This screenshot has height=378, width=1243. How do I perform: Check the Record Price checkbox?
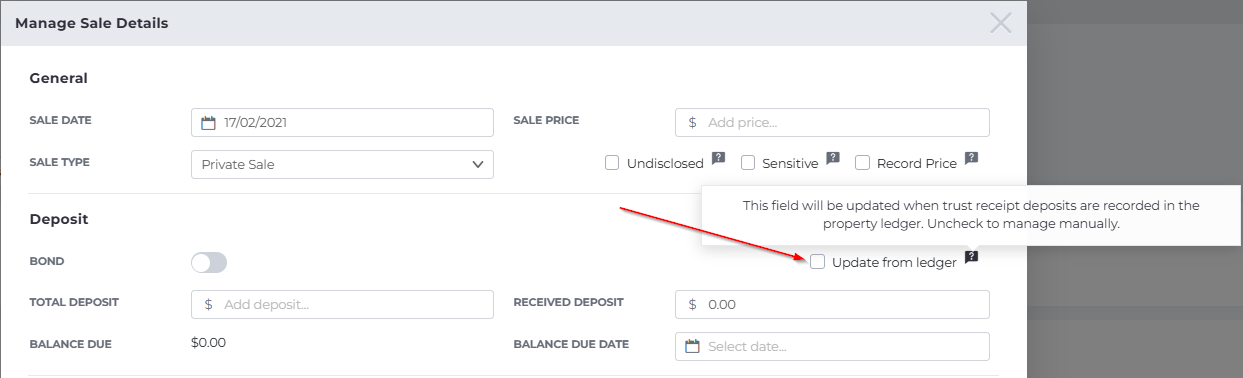[x=862, y=163]
